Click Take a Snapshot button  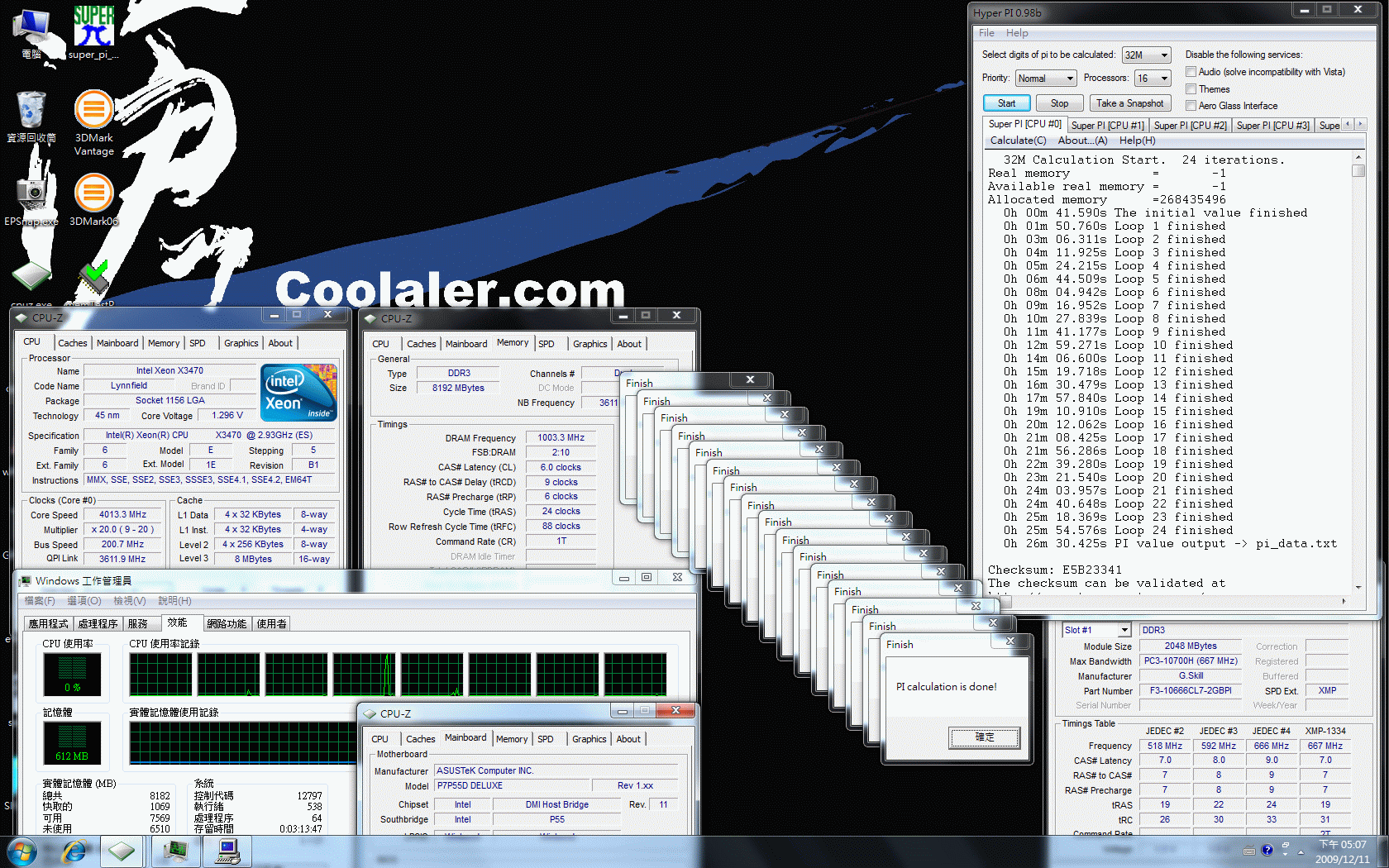(1129, 103)
